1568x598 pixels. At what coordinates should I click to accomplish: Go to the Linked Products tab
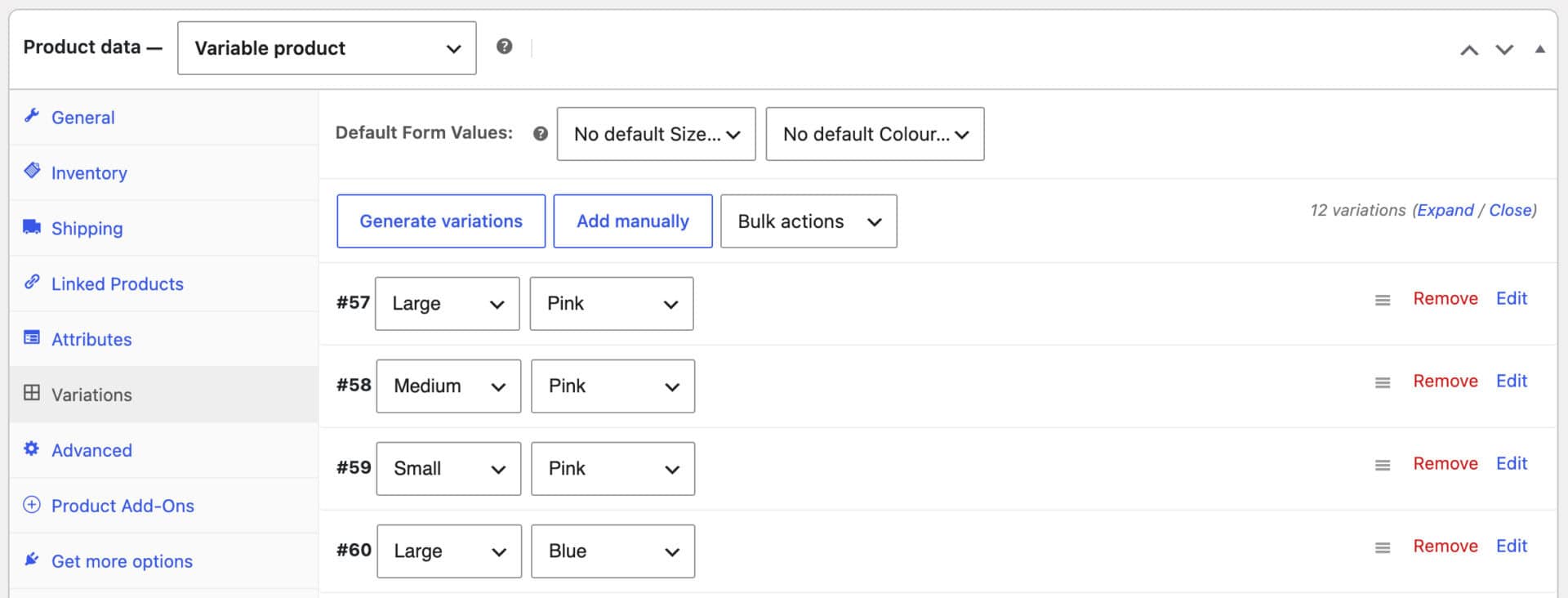tap(163, 284)
